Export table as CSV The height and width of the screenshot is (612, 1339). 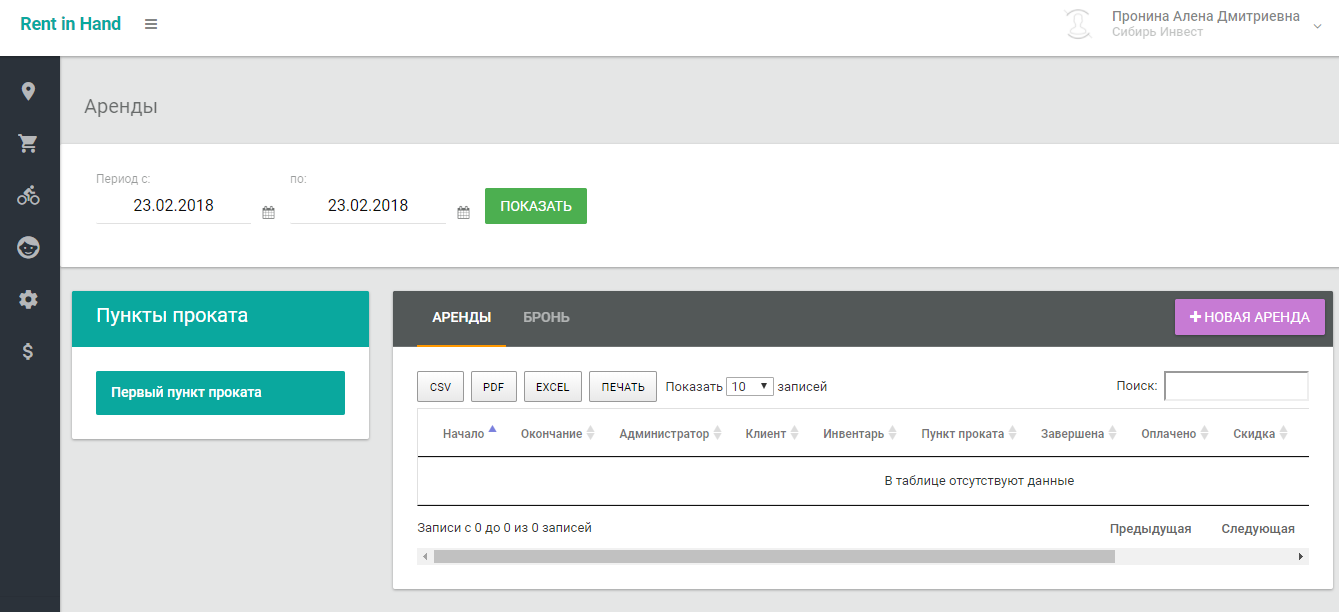pos(440,387)
